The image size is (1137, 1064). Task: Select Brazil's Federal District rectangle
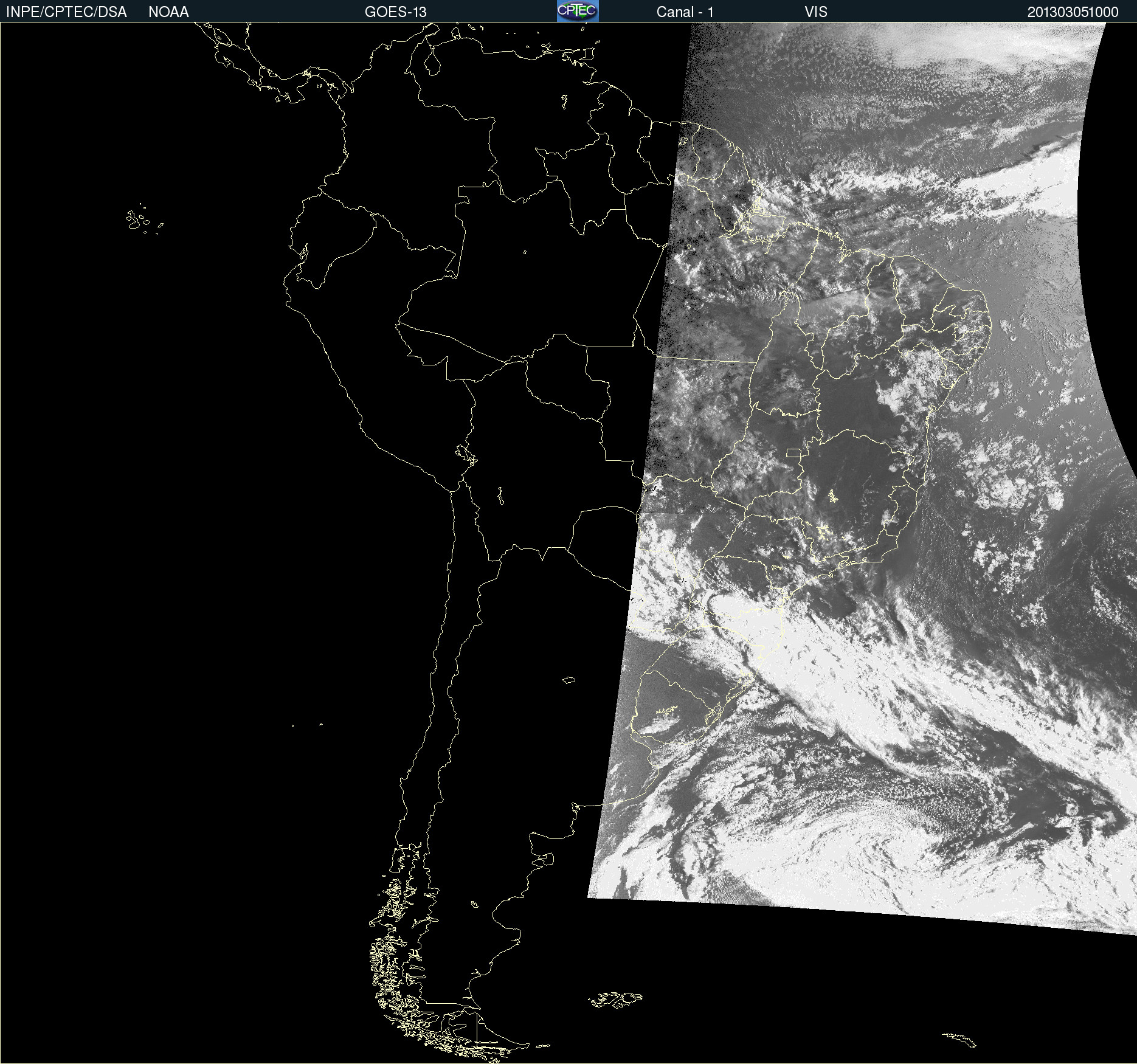click(x=793, y=452)
